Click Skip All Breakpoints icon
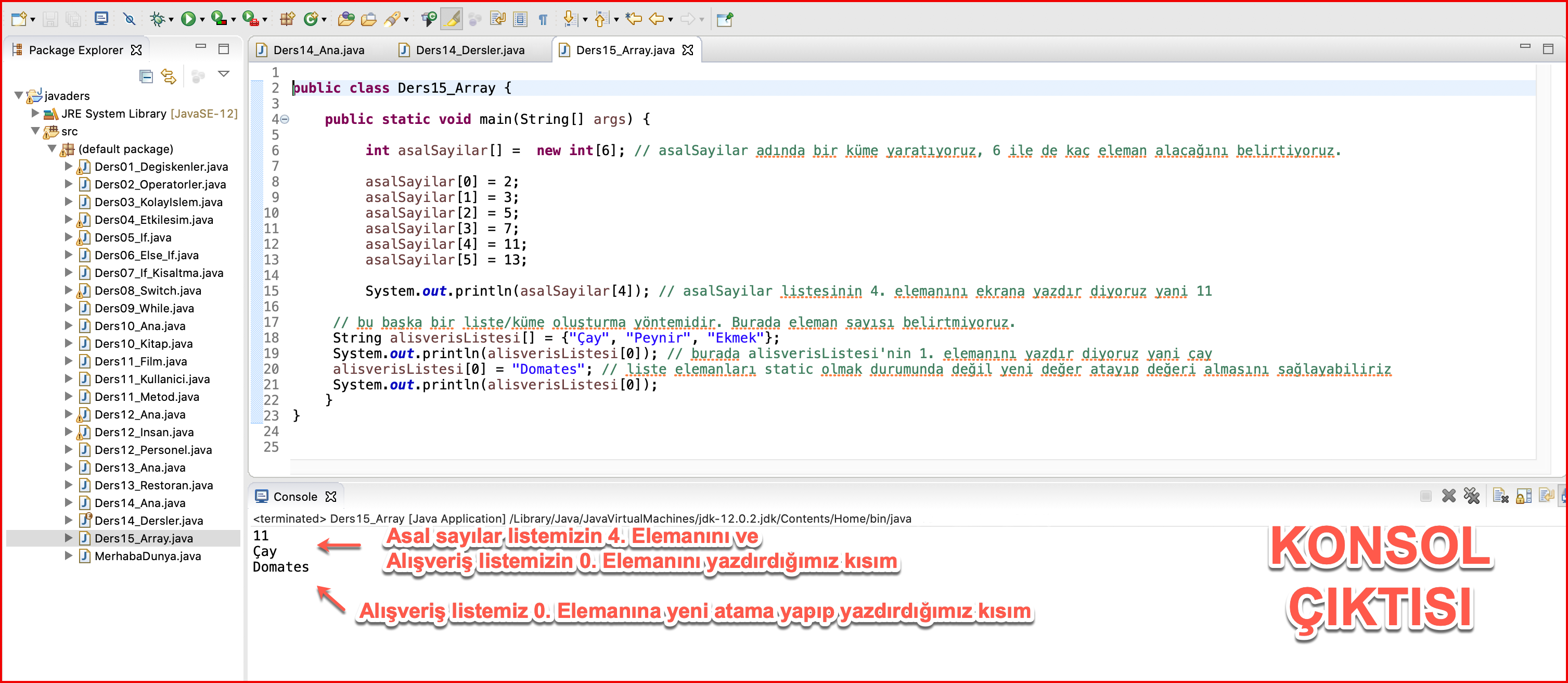 [129, 19]
